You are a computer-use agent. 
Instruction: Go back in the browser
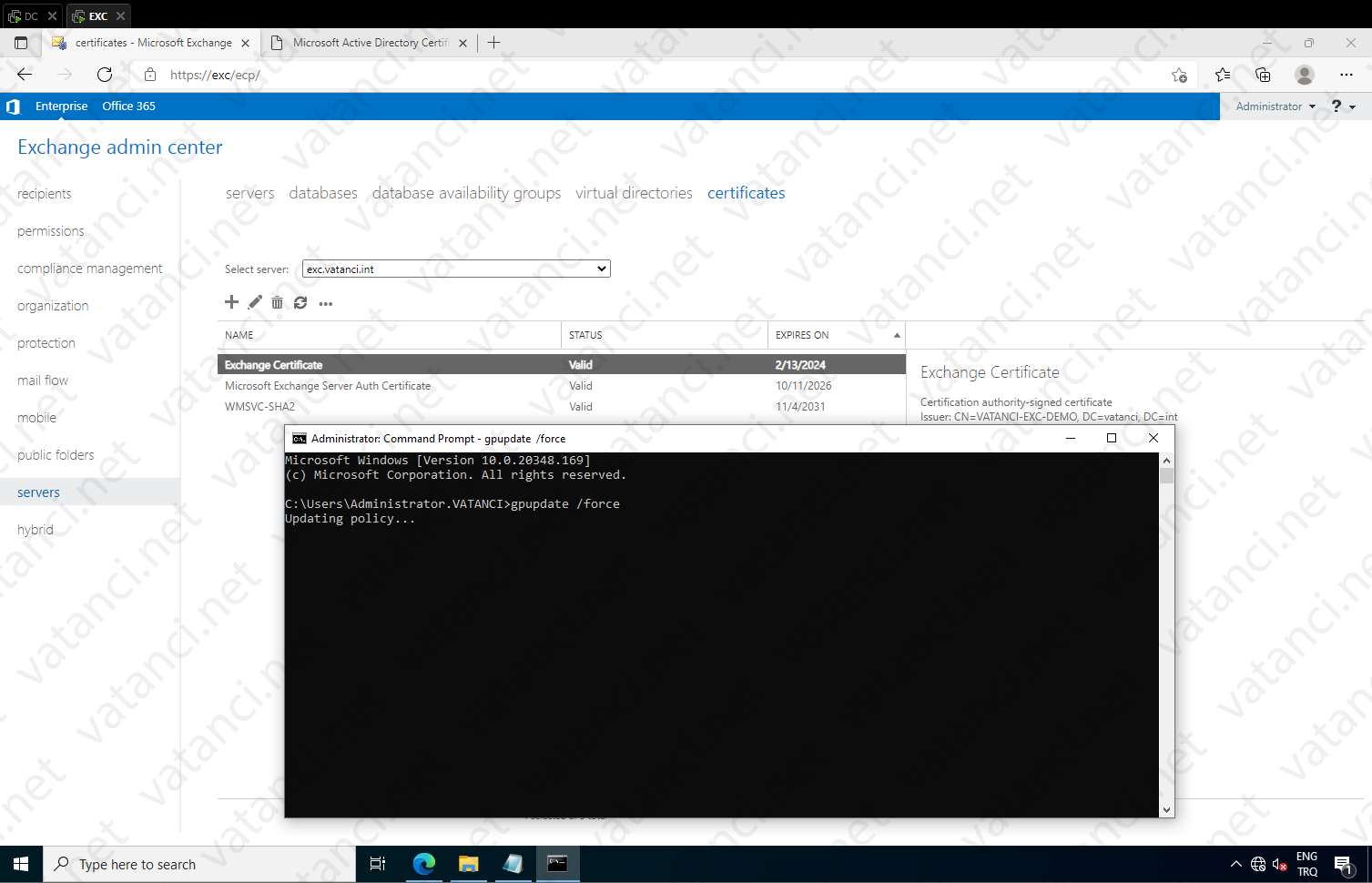point(25,75)
